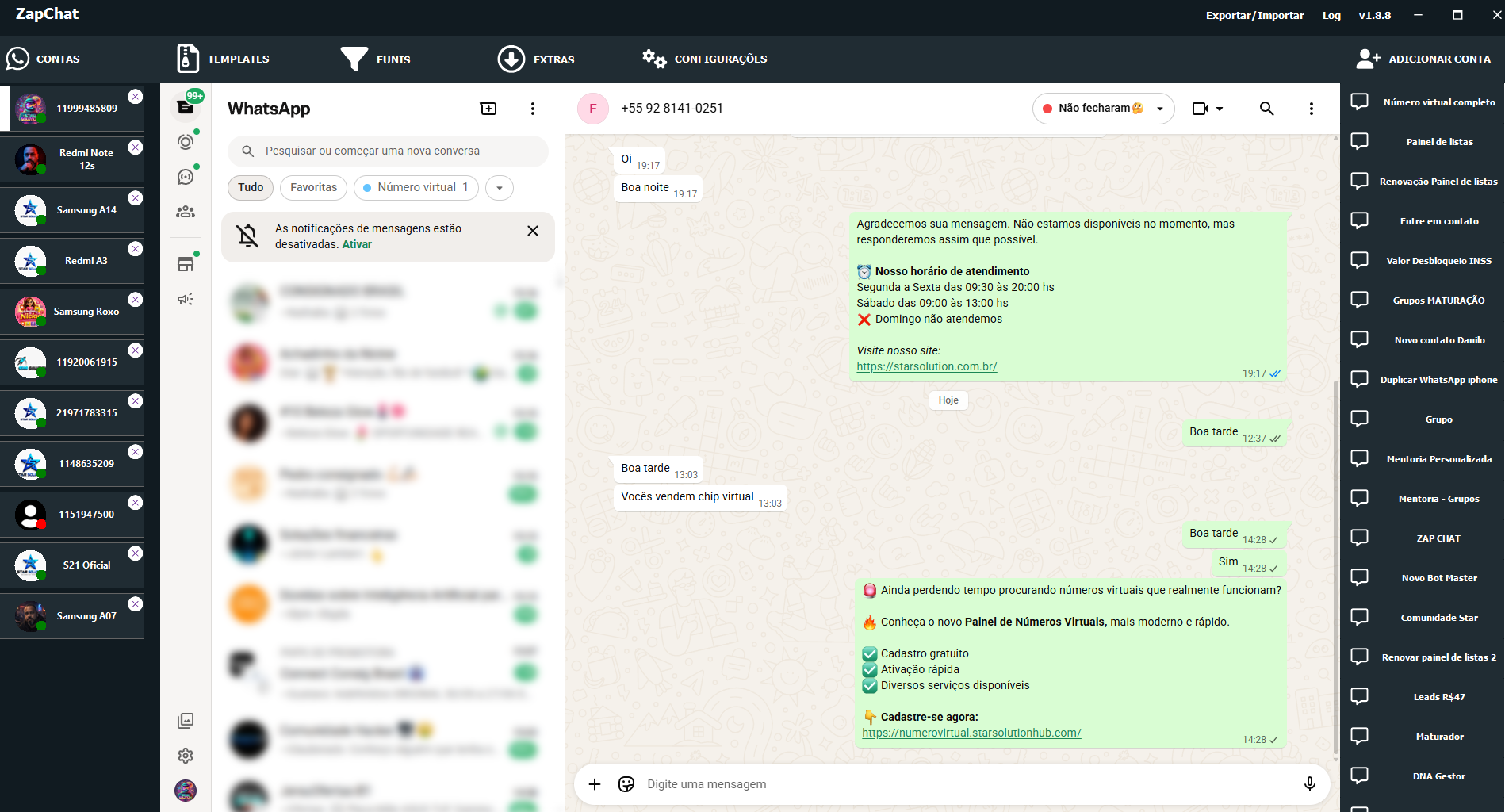Open the business tools storefront icon
Viewport: 1505px width, 812px height.
click(186, 264)
